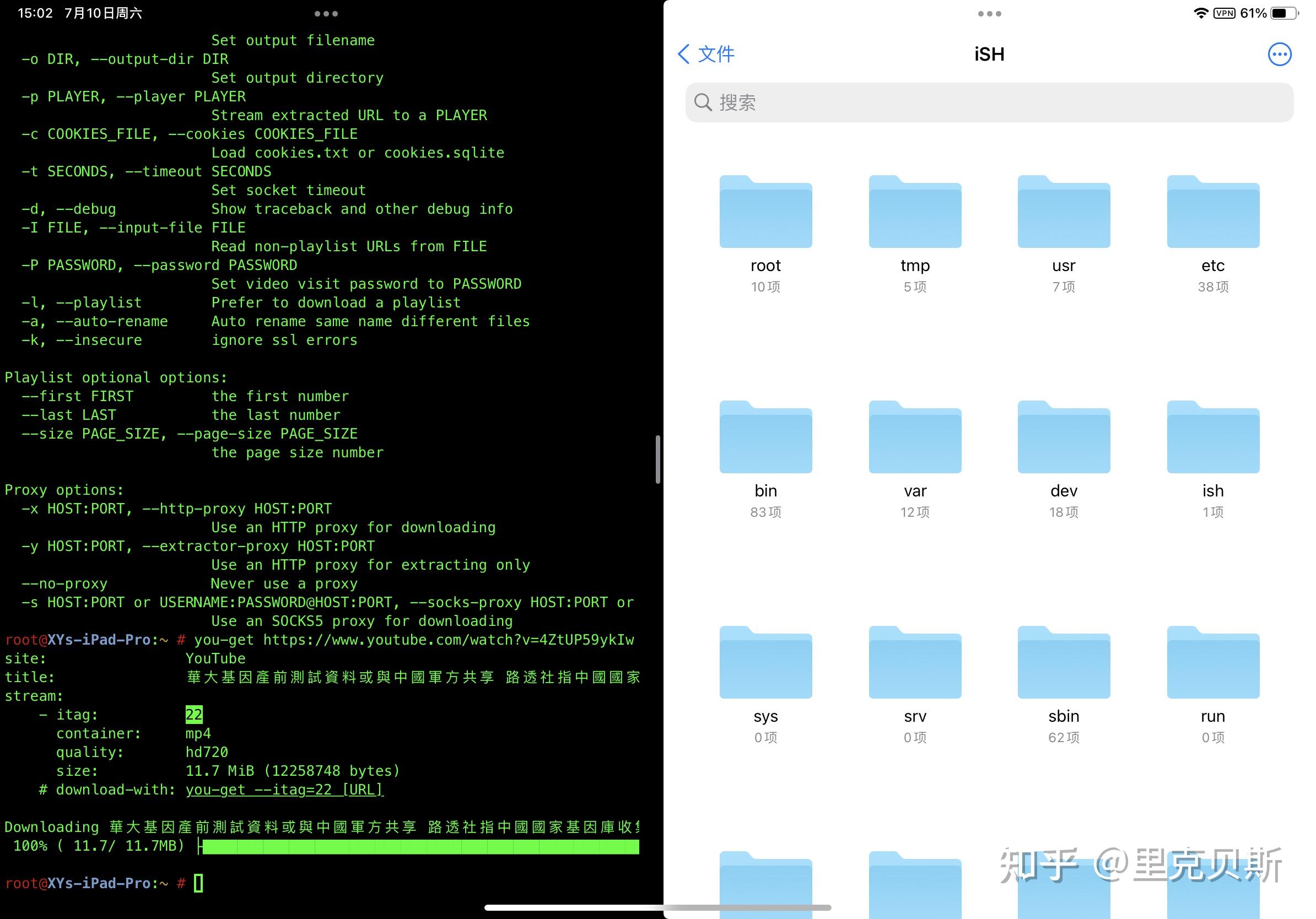Image resolution: width=1316 pixels, height=919 pixels.
Task: Open Files window multitasking dots menu
Action: coord(989,14)
